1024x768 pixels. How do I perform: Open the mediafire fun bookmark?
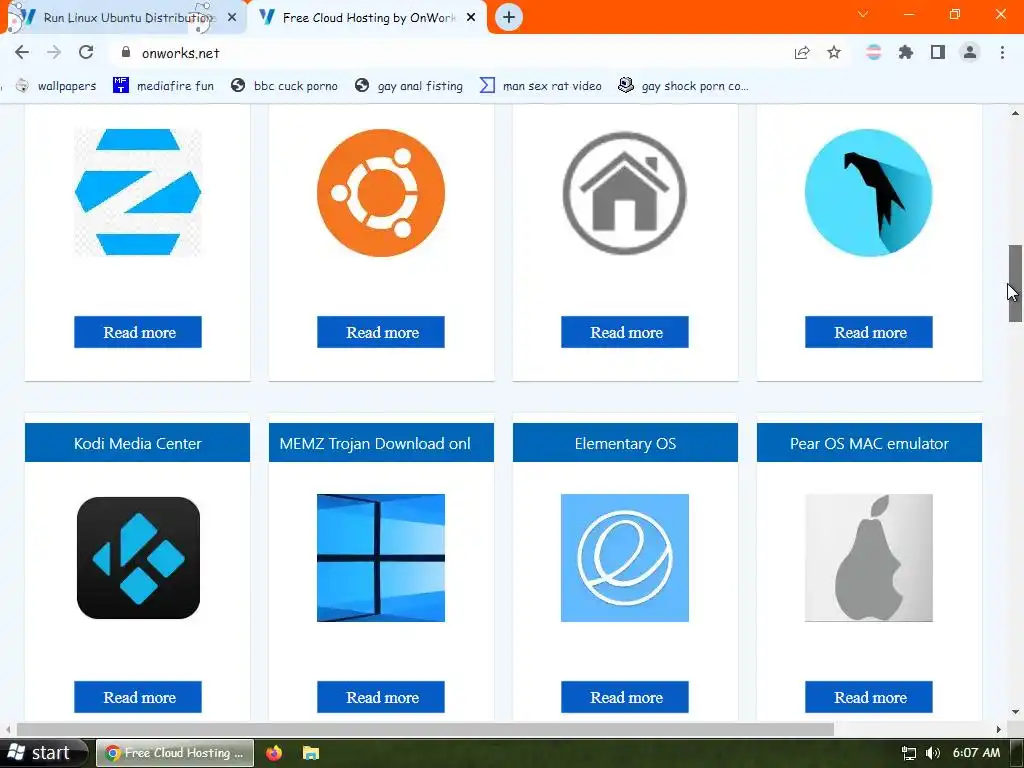[163, 86]
